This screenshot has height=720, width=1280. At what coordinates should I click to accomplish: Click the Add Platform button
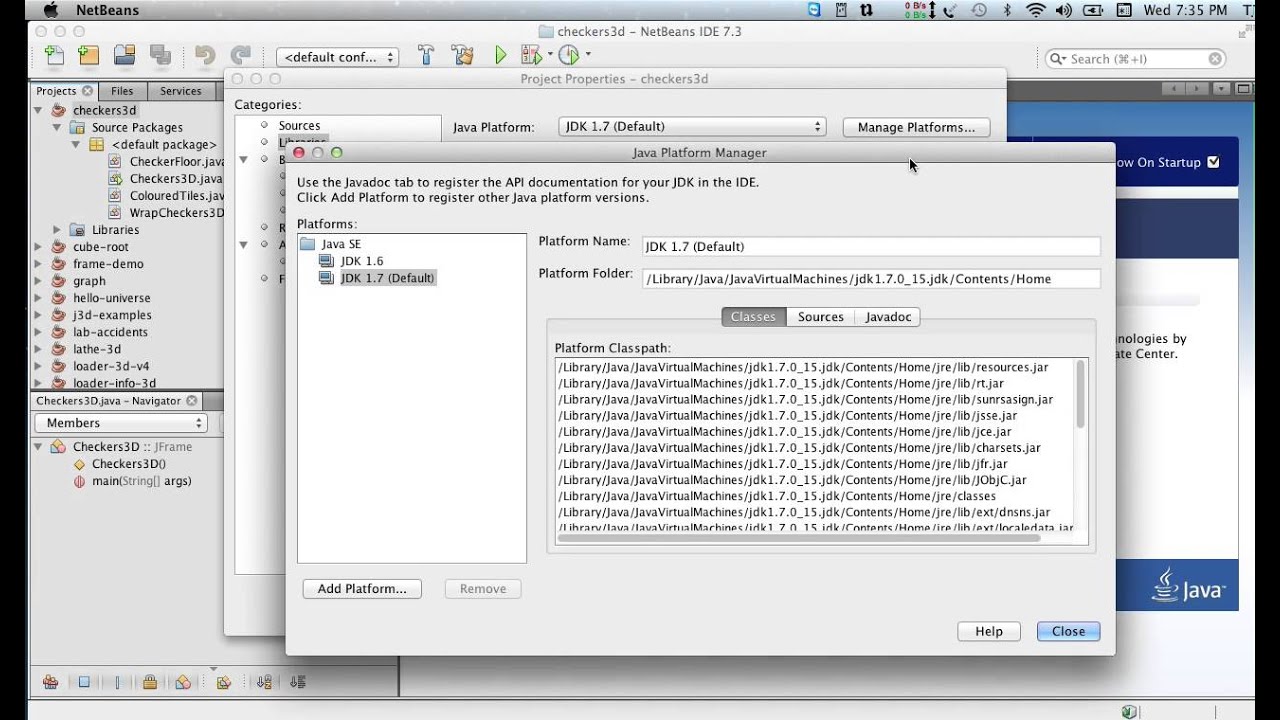pos(362,589)
